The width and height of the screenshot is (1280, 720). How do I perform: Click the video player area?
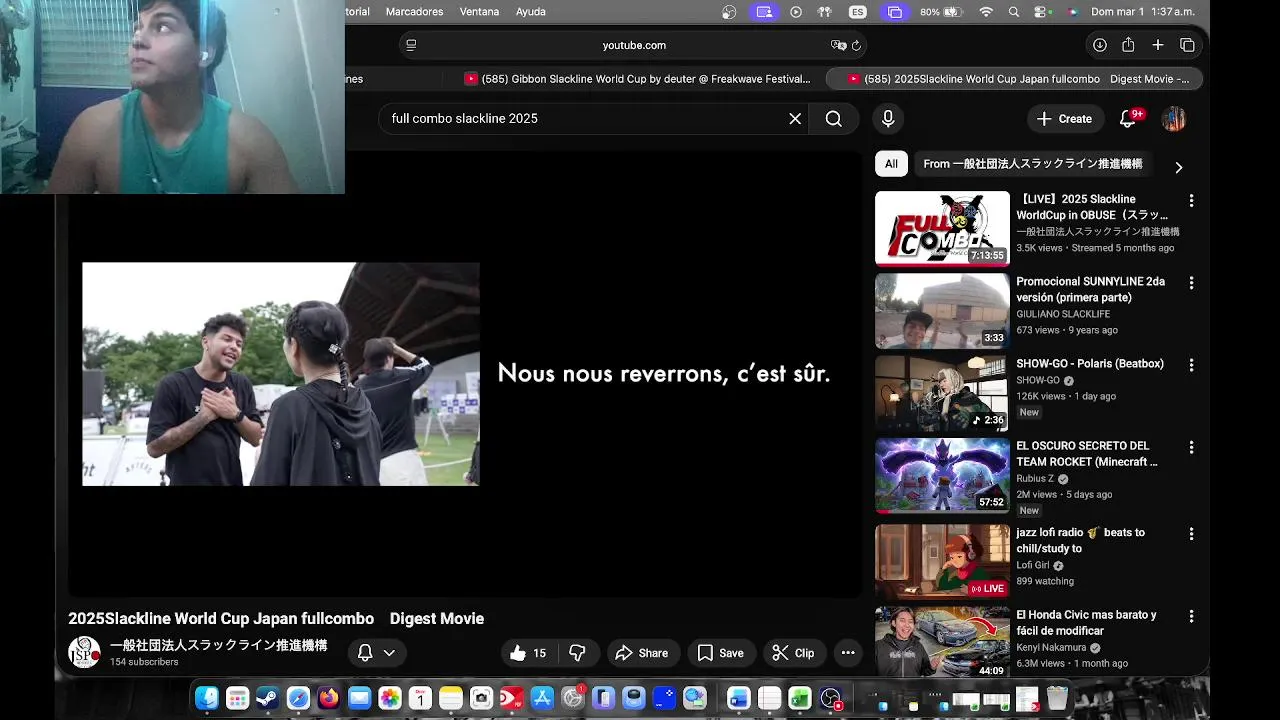point(465,375)
